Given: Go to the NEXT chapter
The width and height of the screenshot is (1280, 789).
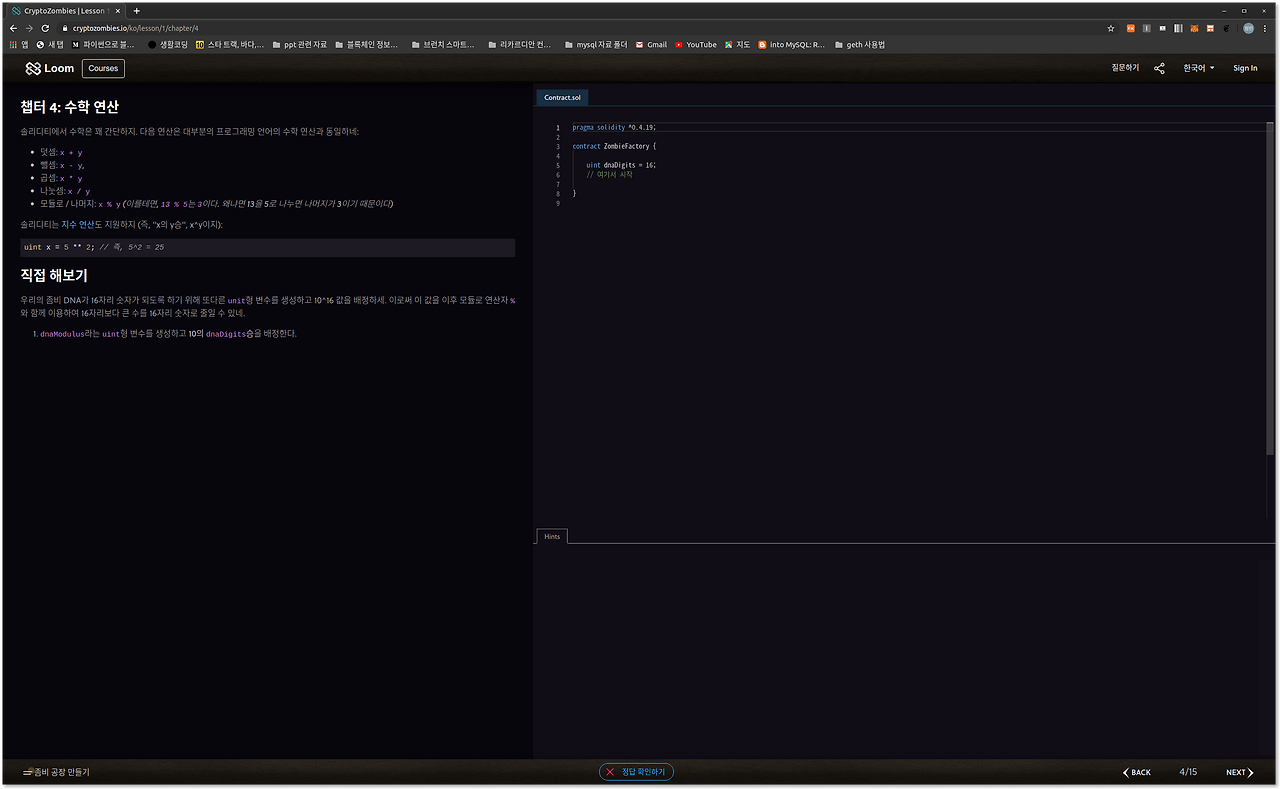Looking at the screenshot, I should coord(1240,772).
